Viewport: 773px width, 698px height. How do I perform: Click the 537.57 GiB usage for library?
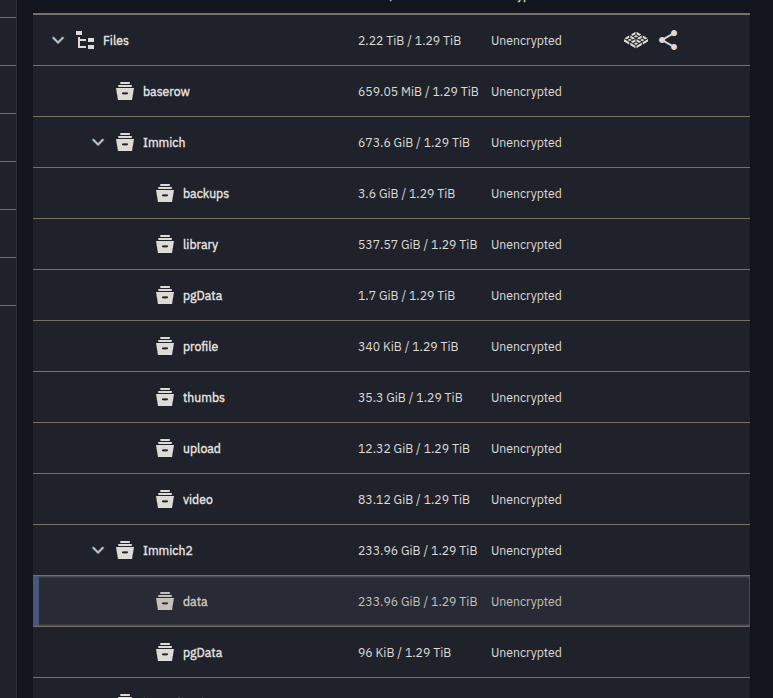point(417,245)
